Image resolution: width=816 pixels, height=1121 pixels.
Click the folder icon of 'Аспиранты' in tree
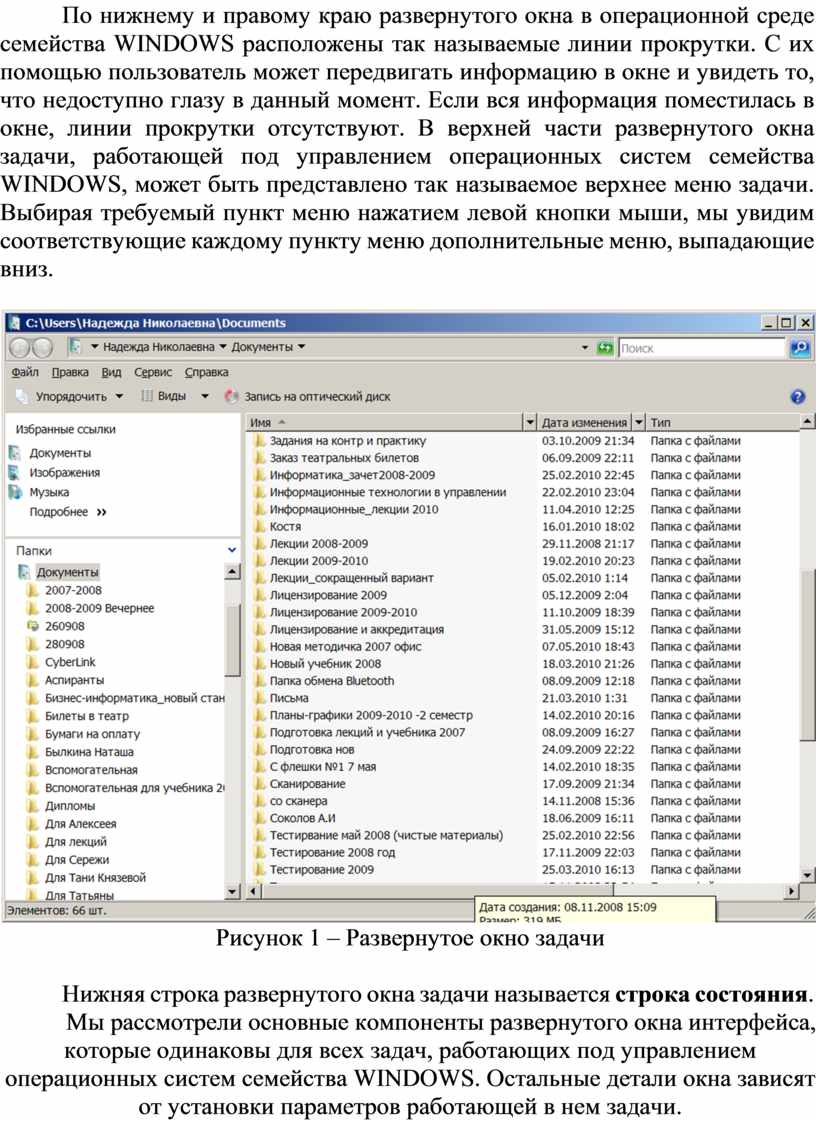[32, 680]
